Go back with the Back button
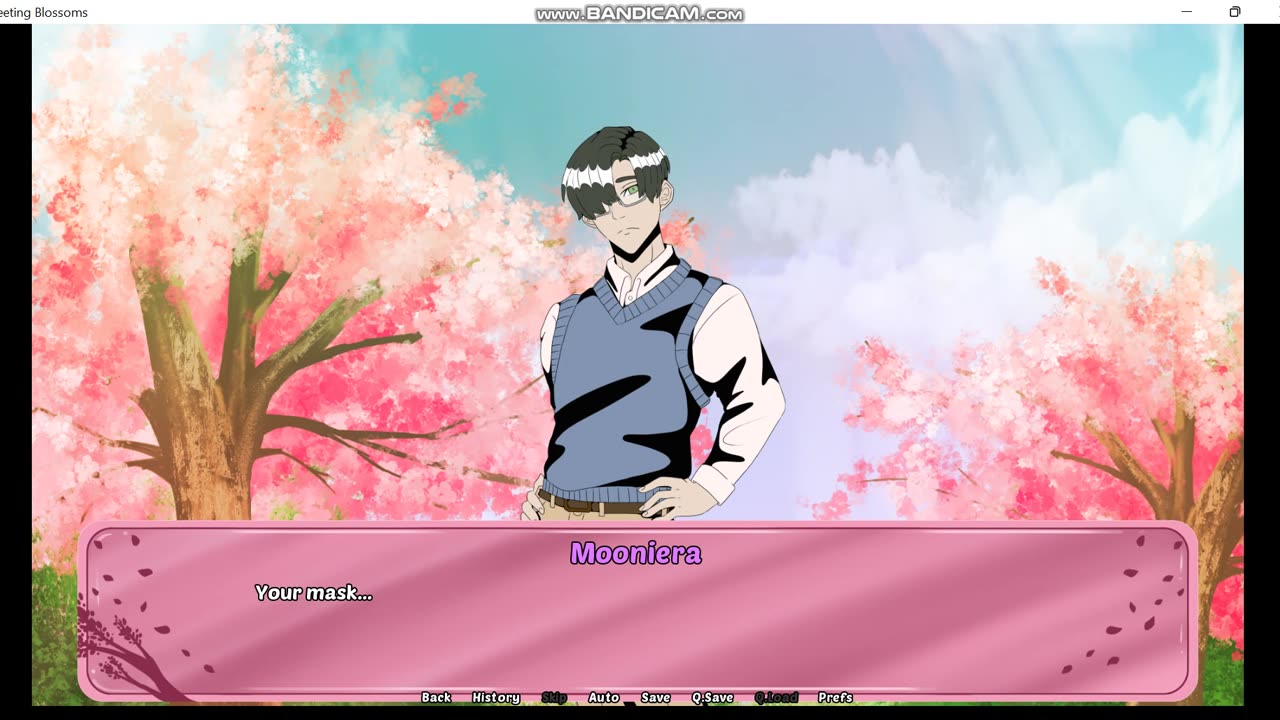Viewport: 1280px width, 720px height. (436, 697)
